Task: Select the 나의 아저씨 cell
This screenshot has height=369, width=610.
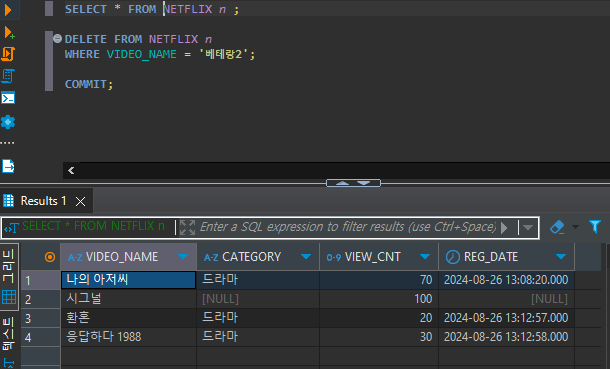Action: click(128, 280)
